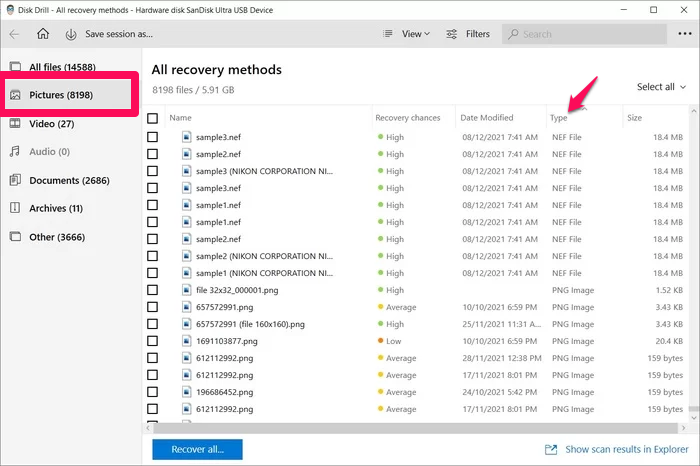This screenshot has width=700, height=466.
Task: Sort by Type column header
Action: [558, 118]
